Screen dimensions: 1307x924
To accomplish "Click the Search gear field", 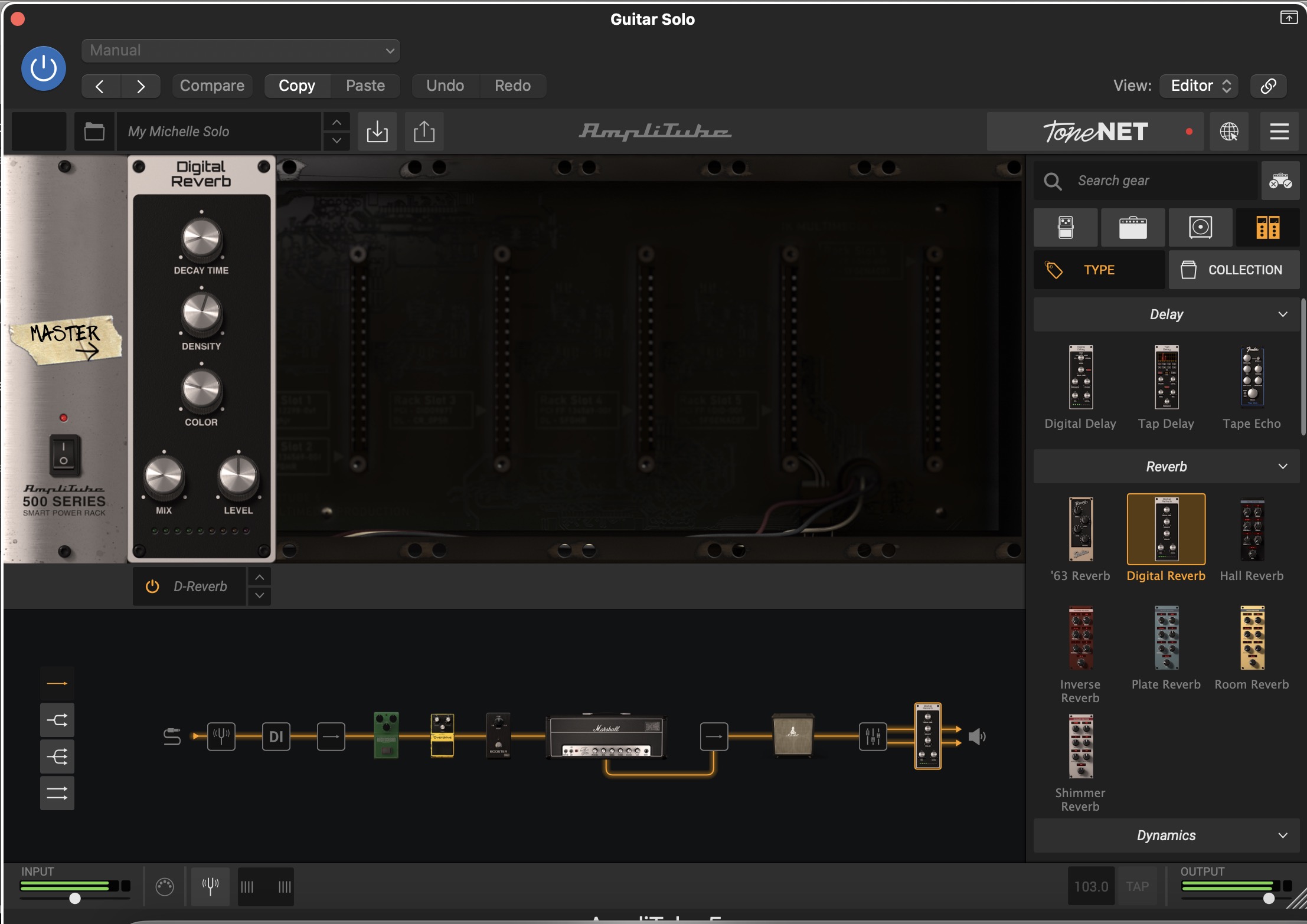I will (1145, 181).
